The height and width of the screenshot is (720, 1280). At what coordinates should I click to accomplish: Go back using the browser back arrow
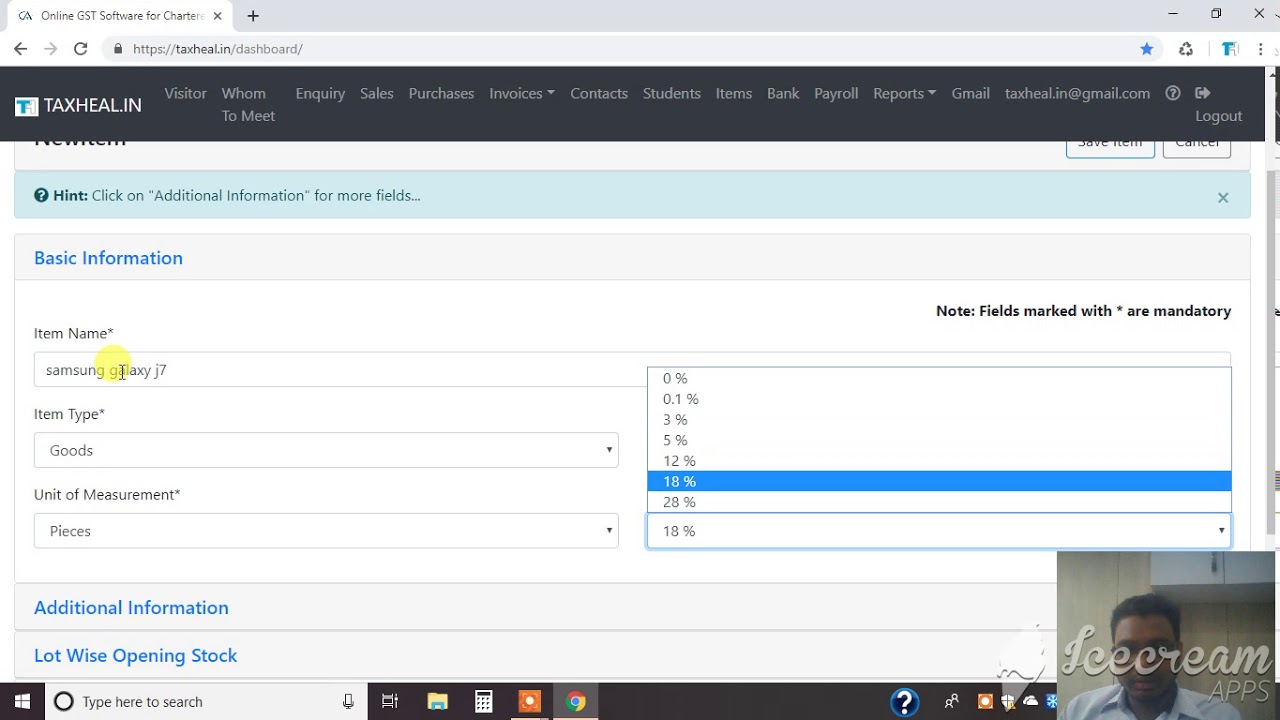coord(20,49)
